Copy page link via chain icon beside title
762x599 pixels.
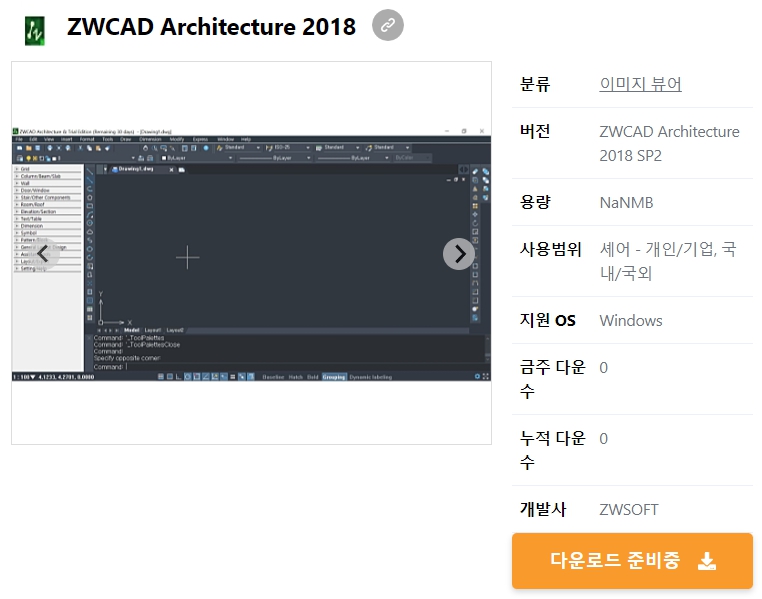[x=387, y=25]
